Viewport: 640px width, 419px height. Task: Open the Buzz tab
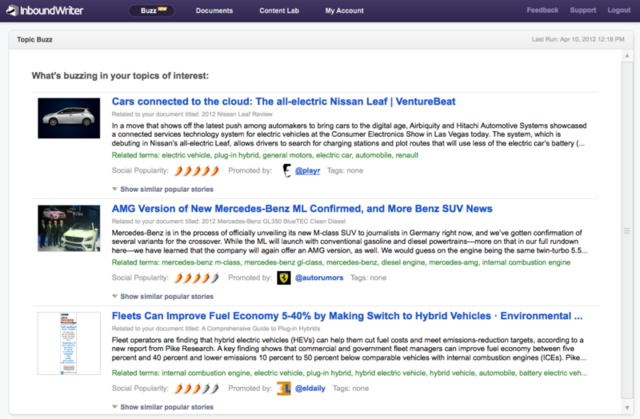[151, 11]
